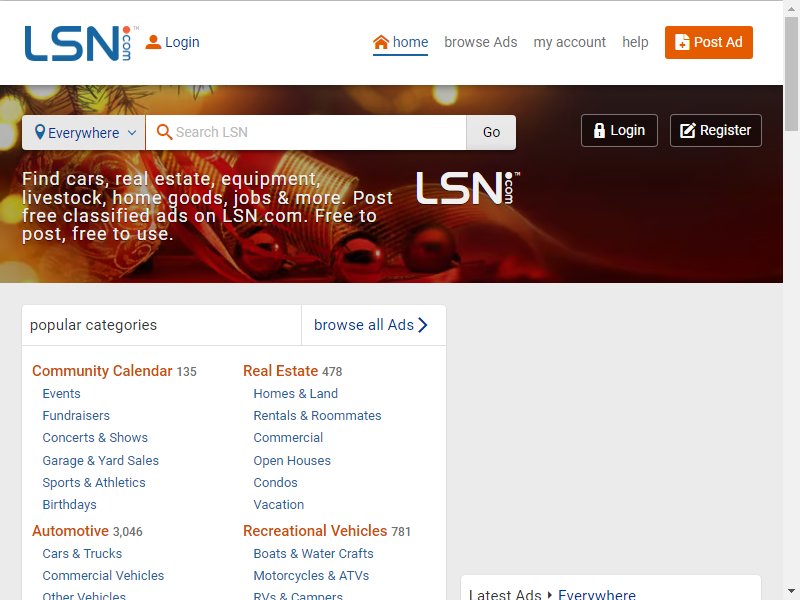Viewport: 800px width, 600px height.
Task: Click the banner Login button
Action: 619,131
